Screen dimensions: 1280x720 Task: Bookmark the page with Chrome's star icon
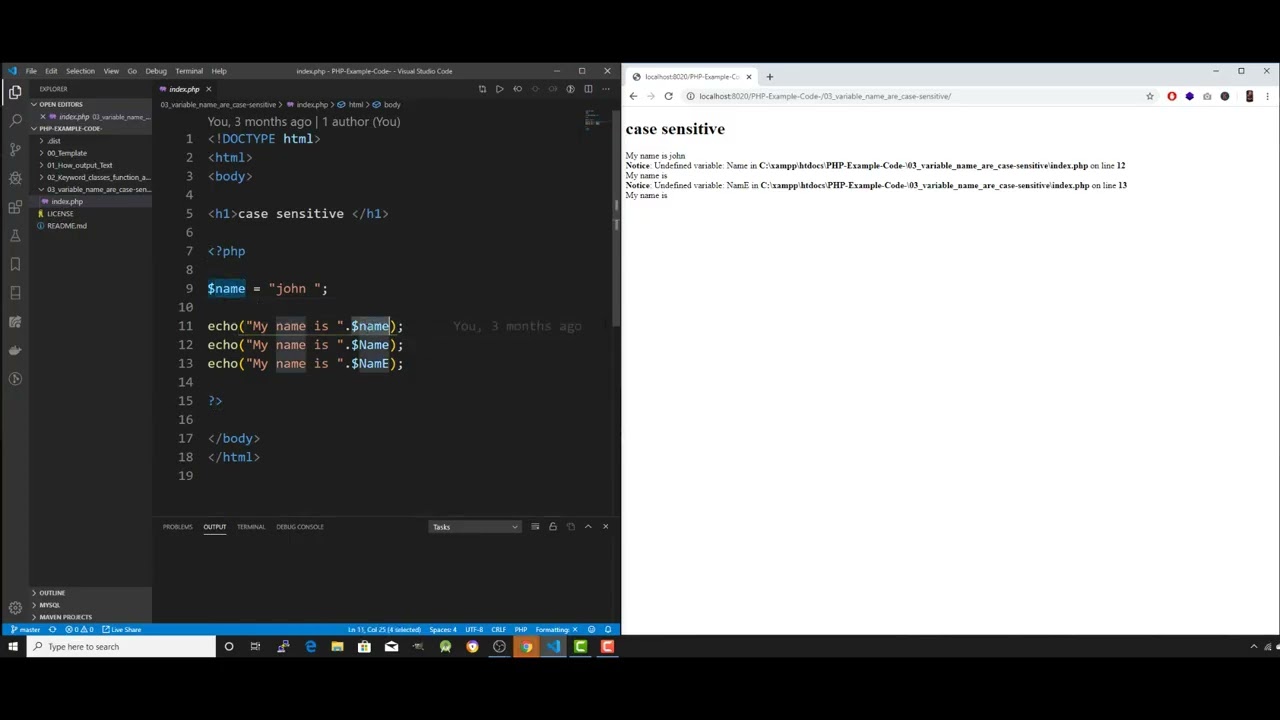1150,96
